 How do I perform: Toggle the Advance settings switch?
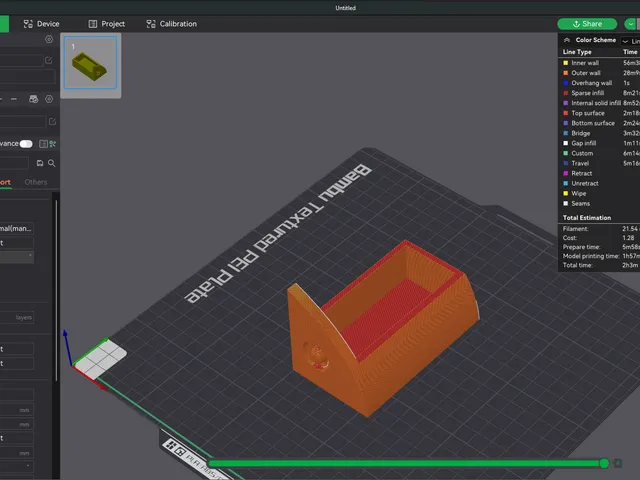click(26, 144)
